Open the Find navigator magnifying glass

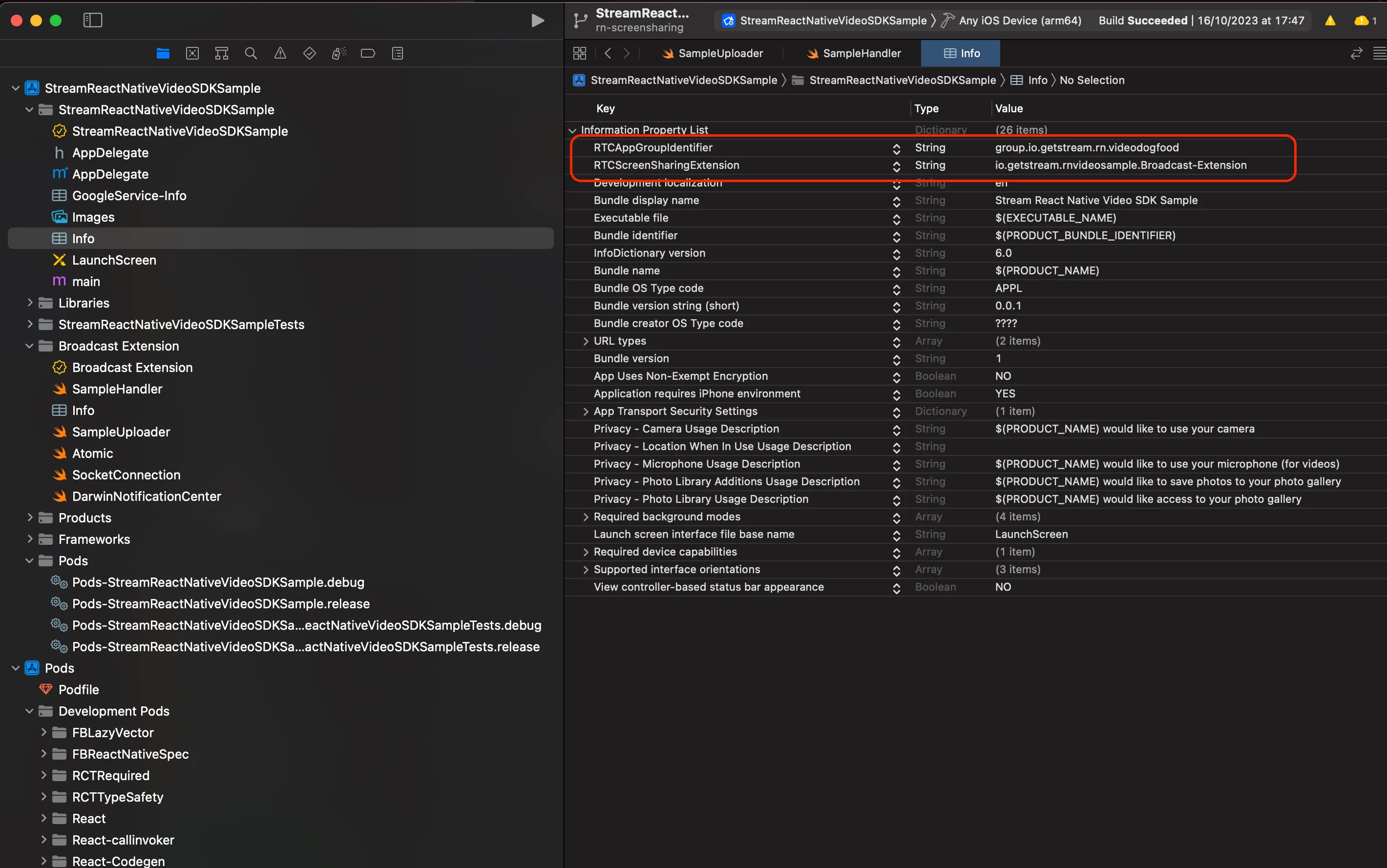(x=251, y=53)
